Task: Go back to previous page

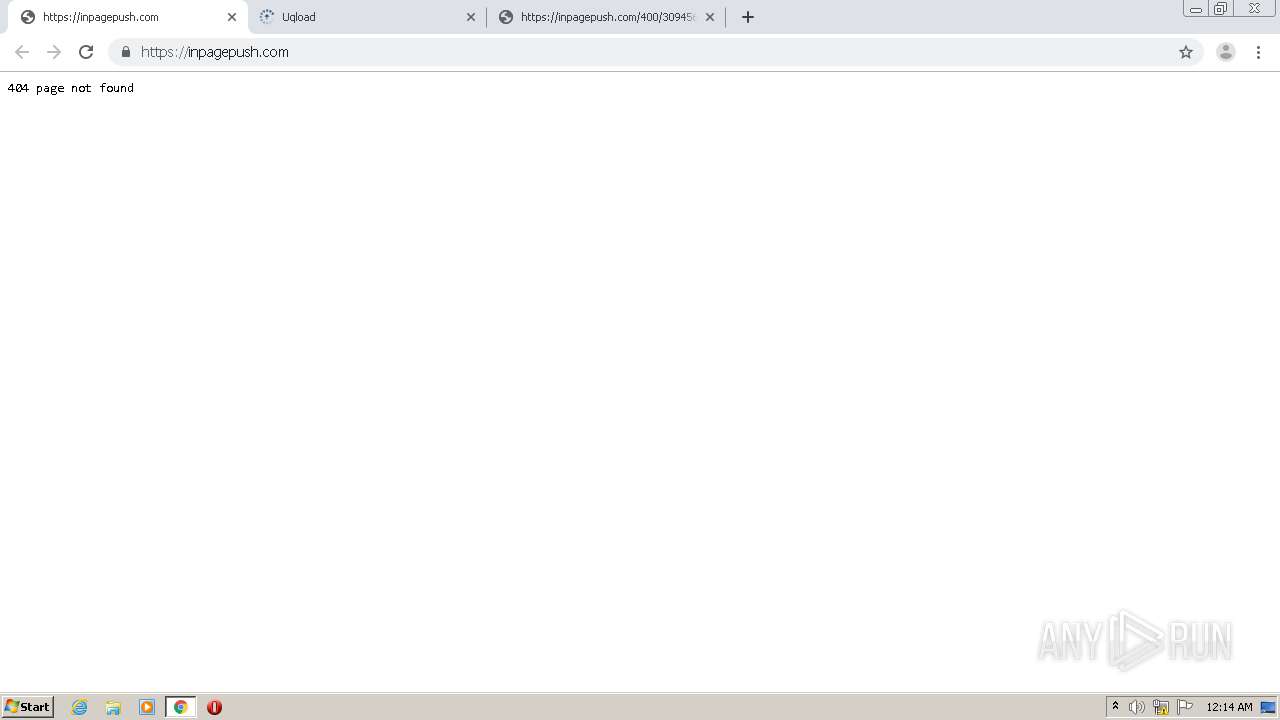Action: tap(22, 52)
